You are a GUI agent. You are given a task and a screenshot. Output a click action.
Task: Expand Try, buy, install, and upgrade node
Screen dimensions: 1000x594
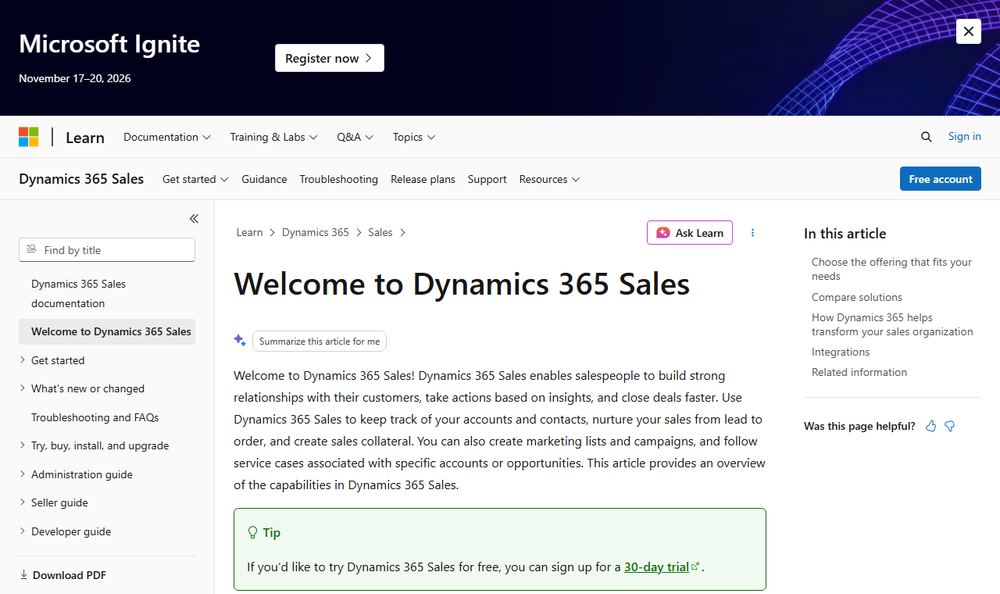22,445
